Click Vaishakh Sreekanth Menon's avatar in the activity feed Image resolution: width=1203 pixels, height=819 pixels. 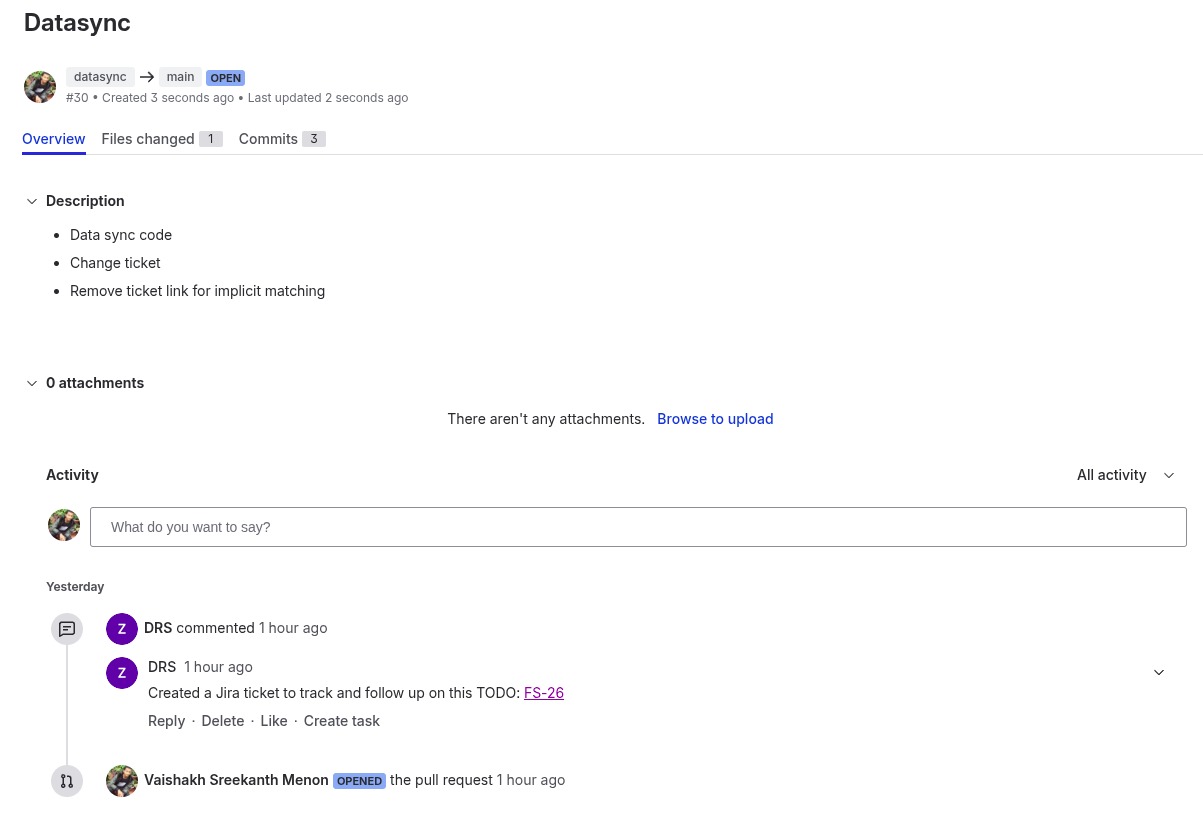(122, 781)
